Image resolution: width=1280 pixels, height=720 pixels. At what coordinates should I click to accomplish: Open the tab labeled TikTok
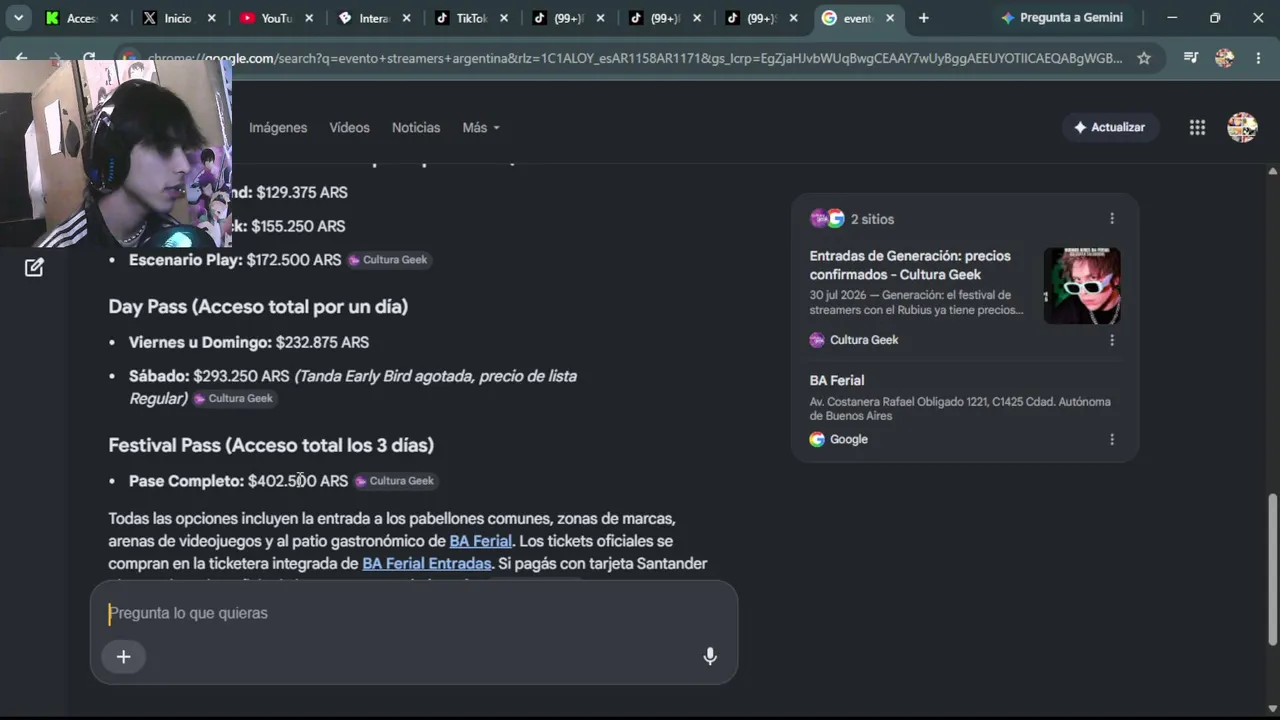pos(470,18)
